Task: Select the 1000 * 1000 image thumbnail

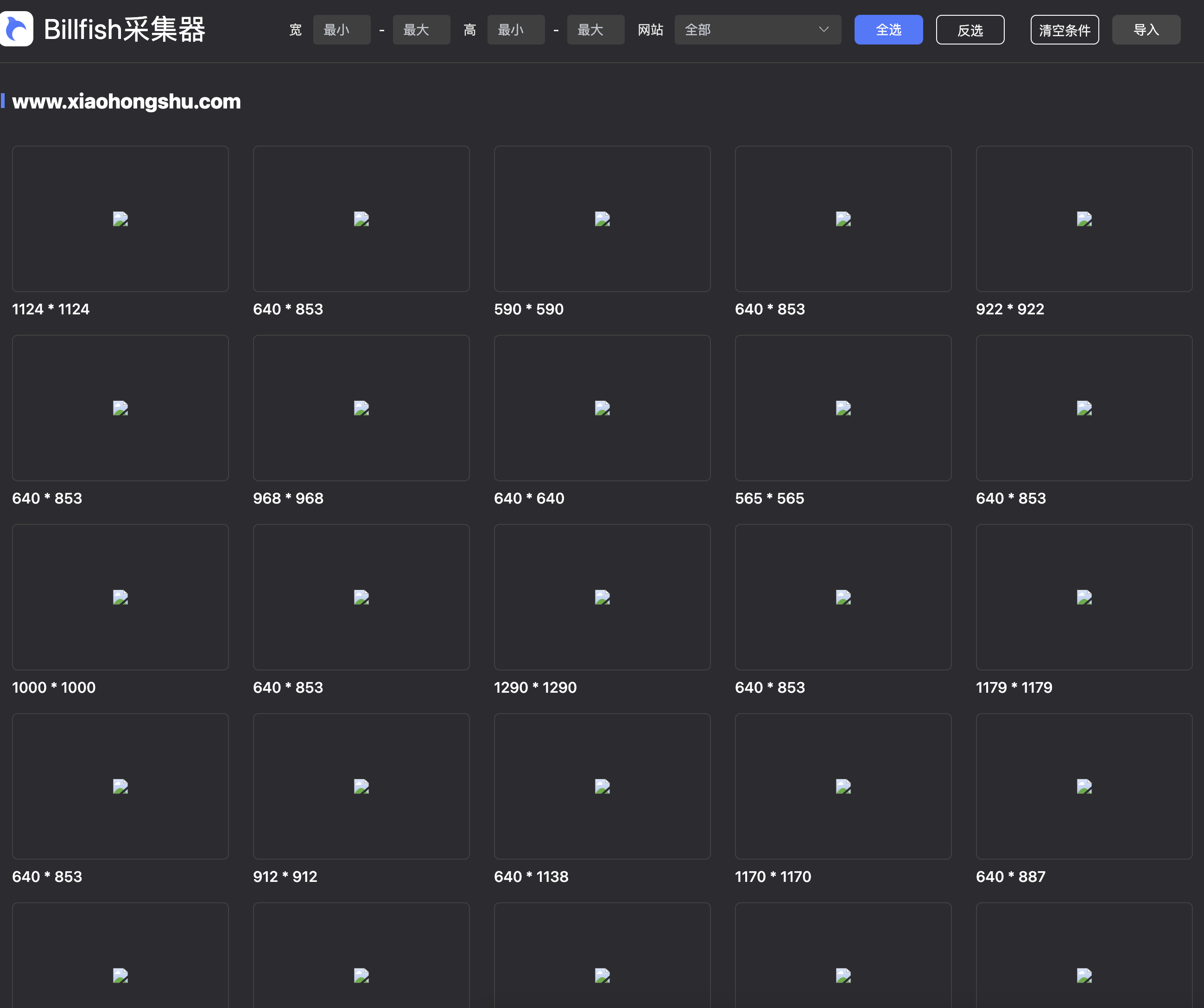Action: [x=120, y=597]
